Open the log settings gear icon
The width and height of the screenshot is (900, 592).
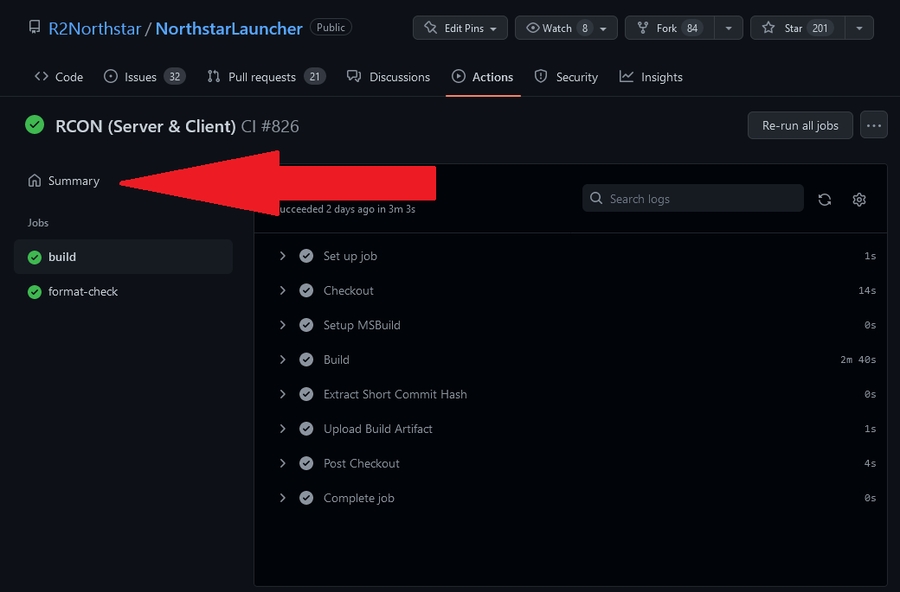tap(859, 199)
